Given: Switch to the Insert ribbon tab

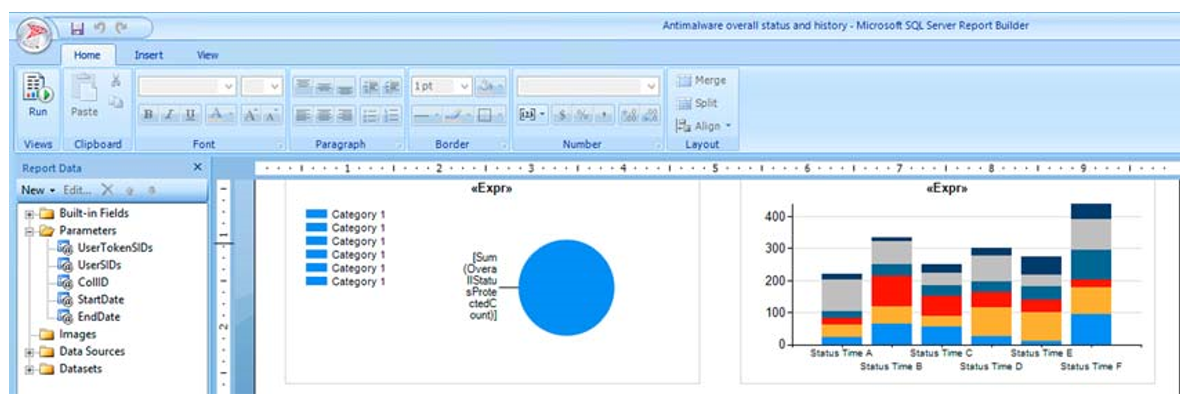Looking at the screenshot, I should [x=148, y=56].
